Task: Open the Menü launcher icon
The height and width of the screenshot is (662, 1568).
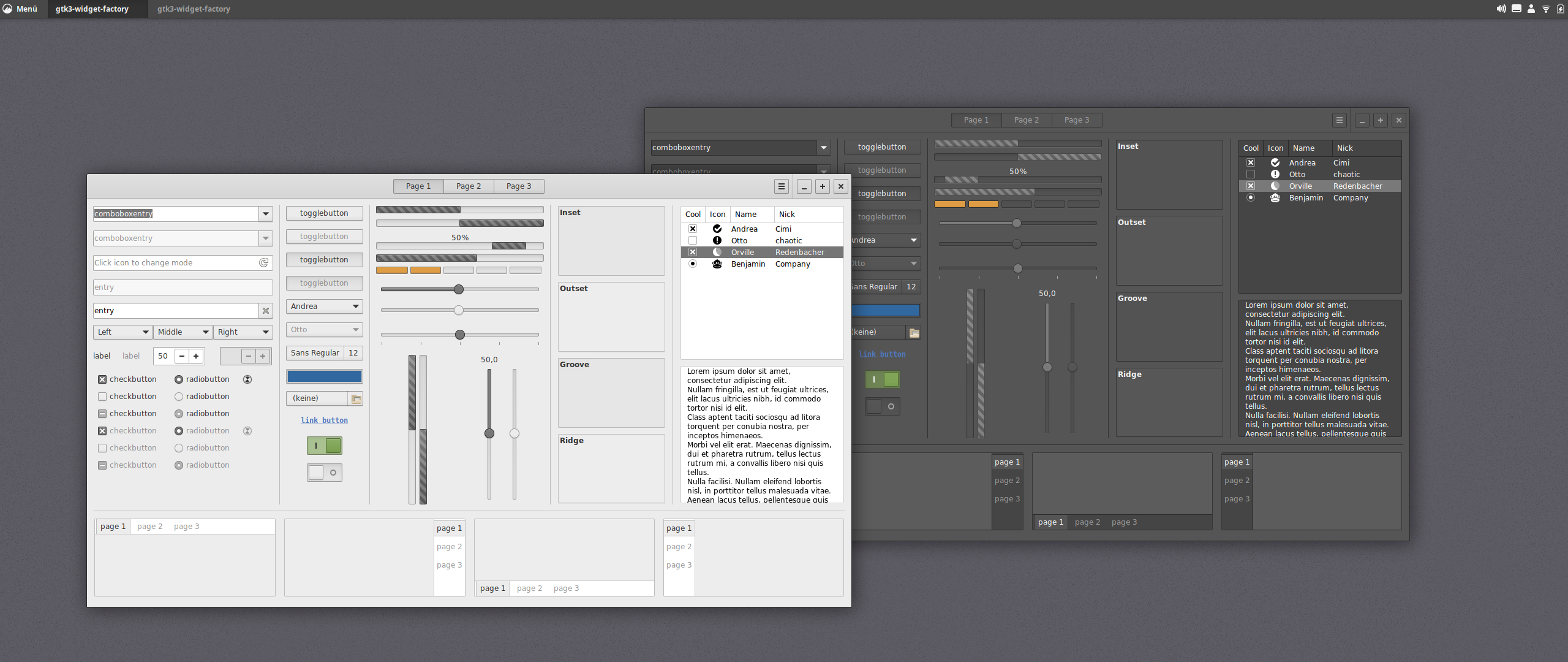Action: tap(7, 9)
